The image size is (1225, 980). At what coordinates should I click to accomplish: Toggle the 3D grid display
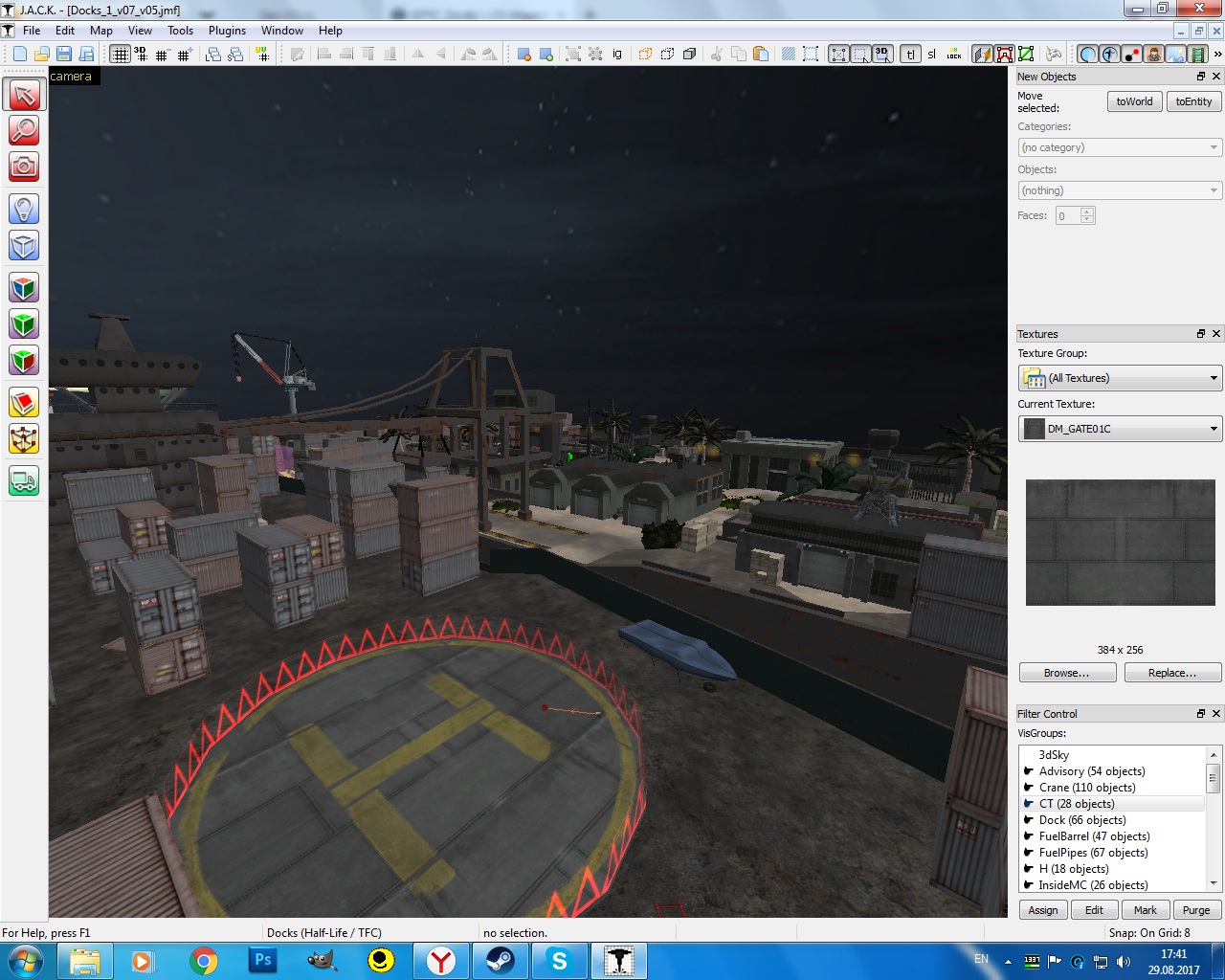(x=141, y=55)
